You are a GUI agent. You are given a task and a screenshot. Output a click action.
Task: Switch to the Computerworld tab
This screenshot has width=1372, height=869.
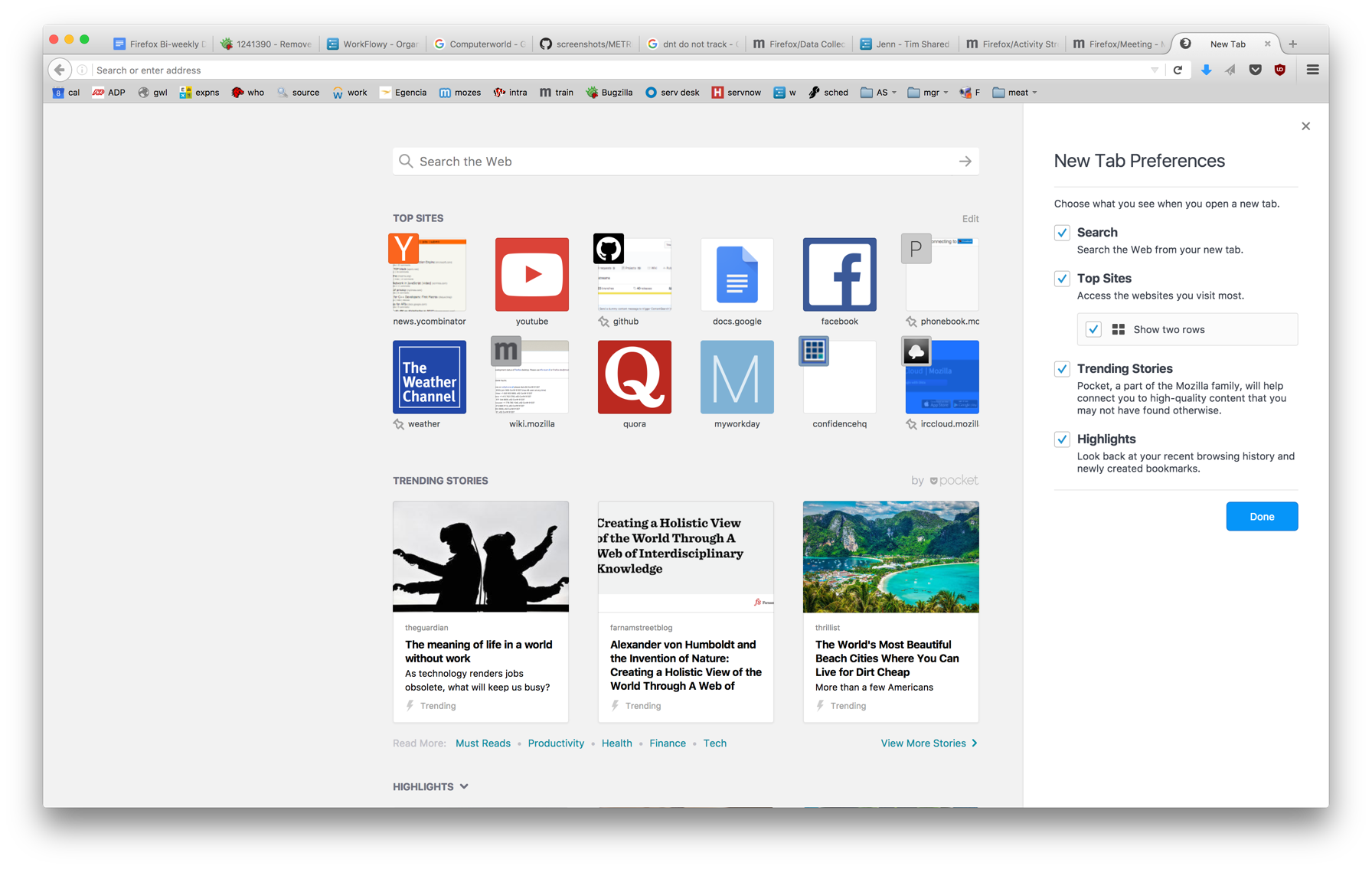pyautogui.click(x=480, y=44)
